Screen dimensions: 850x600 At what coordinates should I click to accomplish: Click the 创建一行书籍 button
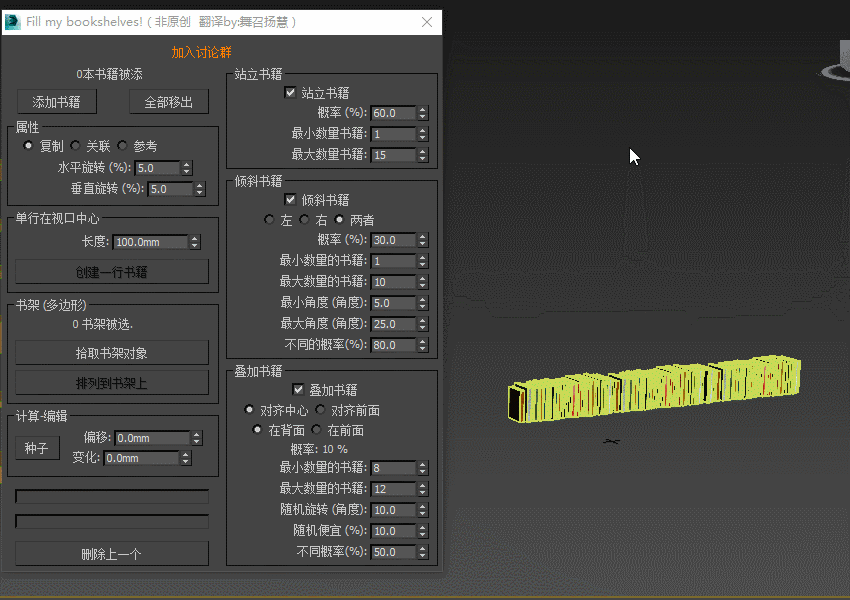[x=111, y=271]
